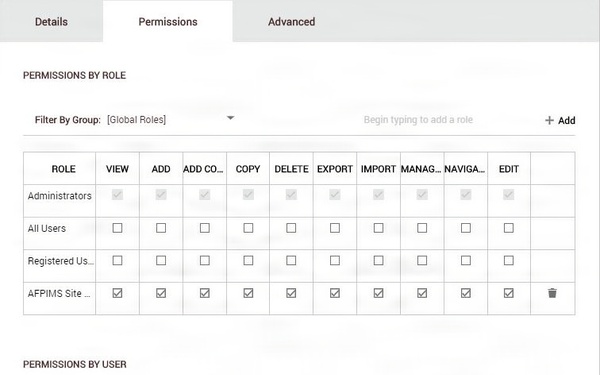Image resolution: width=600 pixels, height=375 pixels.
Task: Uncheck Delete for AFPIMS Site role
Action: pos(291,293)
